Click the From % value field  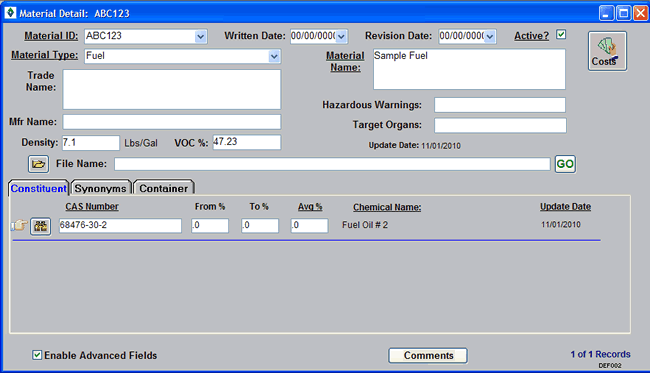click(x=210, y=225)
